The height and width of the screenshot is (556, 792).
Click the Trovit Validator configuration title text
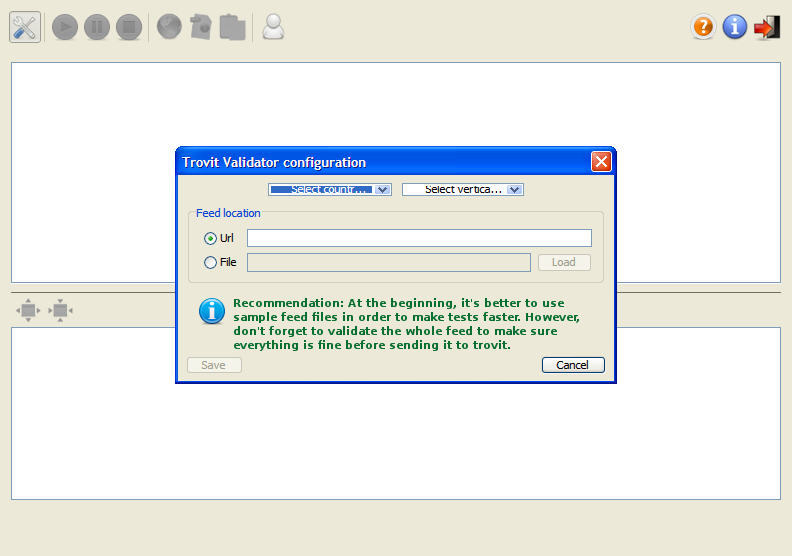[x=274, y=163]
